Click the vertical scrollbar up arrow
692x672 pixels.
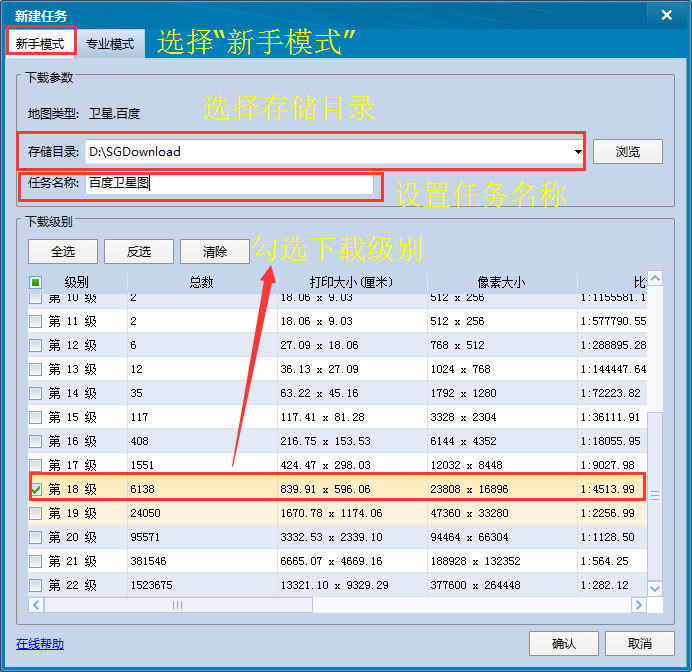(x=655, y=279)
